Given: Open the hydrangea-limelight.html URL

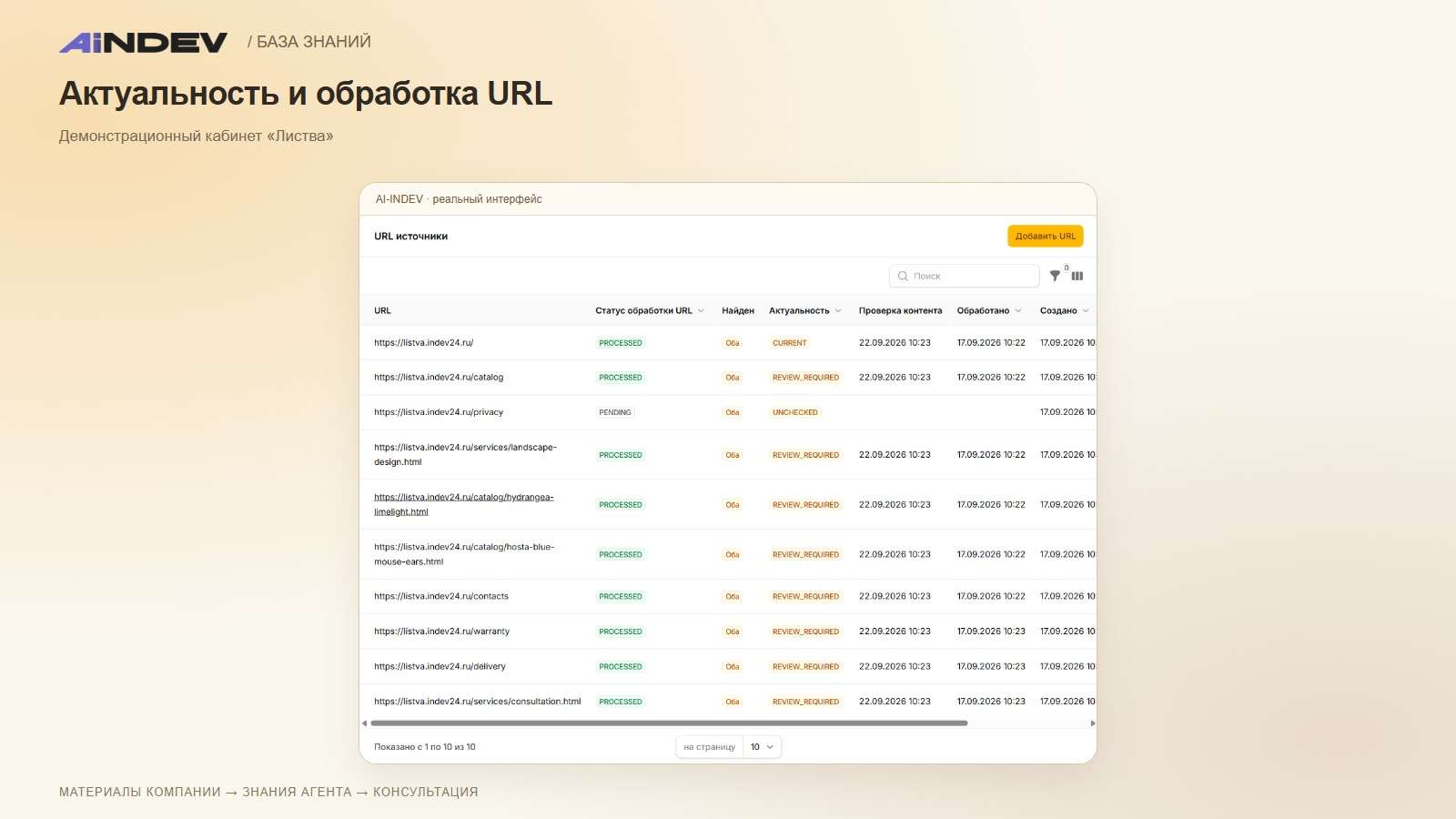Looking at the screenshot, I should (x=464, y=504).
